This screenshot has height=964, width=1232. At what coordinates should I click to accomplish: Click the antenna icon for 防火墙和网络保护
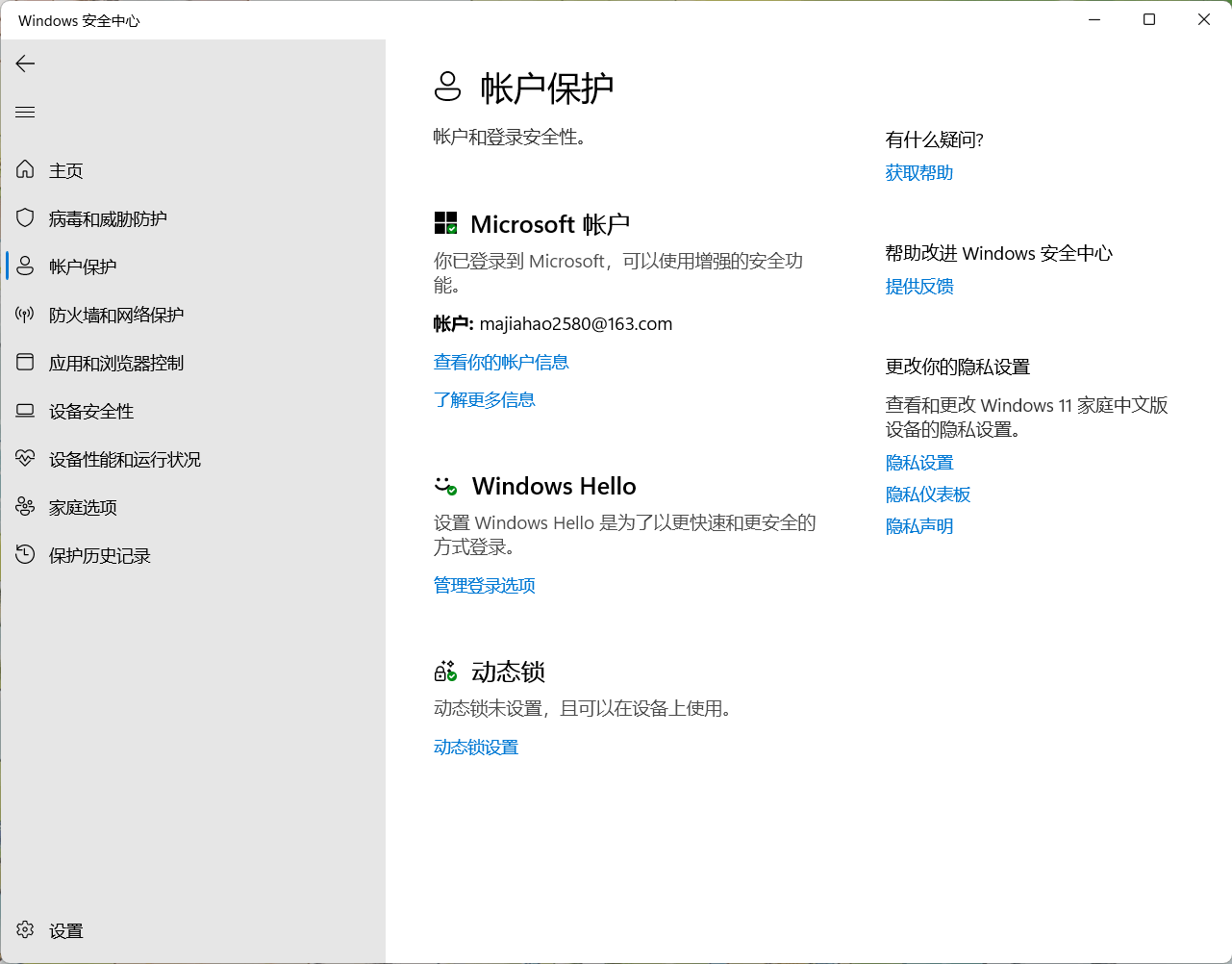(x=26, y=315)
